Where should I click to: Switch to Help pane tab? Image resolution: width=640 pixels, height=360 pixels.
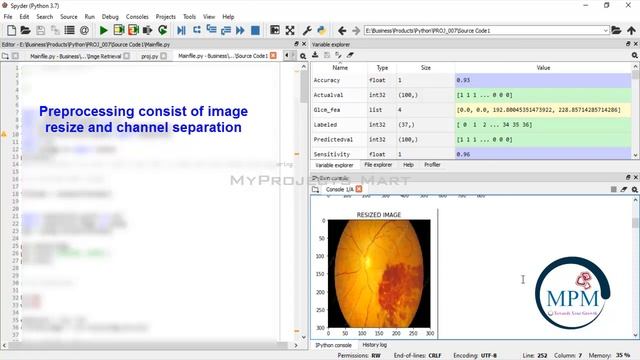(x=408, y=165)
